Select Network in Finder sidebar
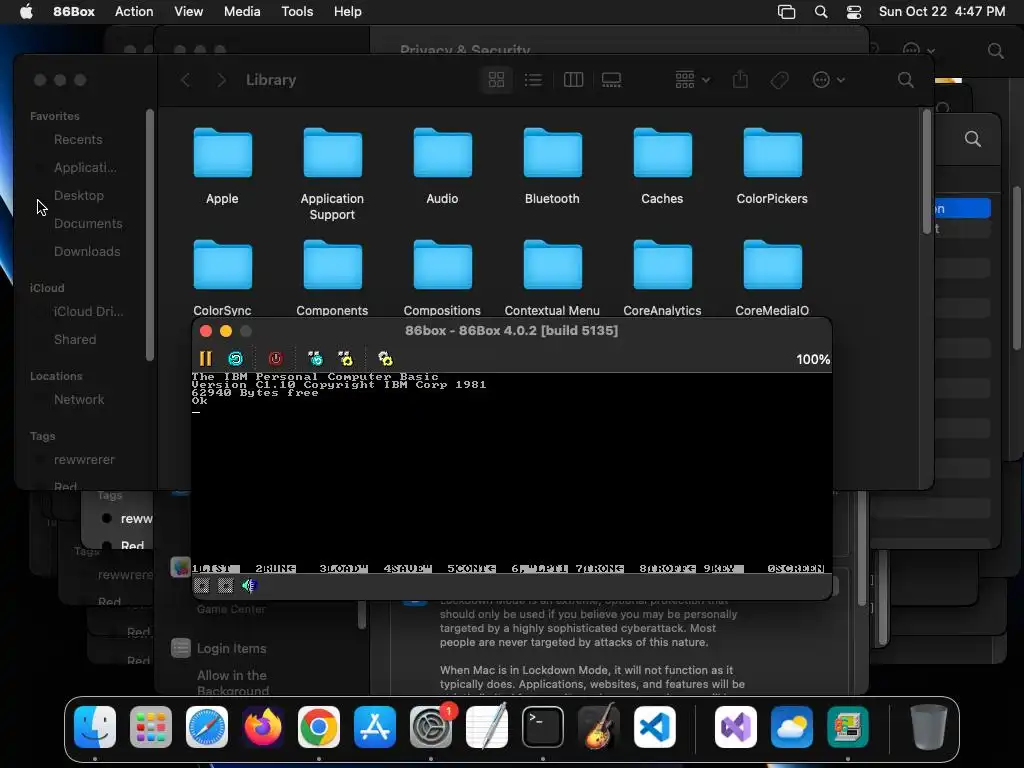 (79, 399)
